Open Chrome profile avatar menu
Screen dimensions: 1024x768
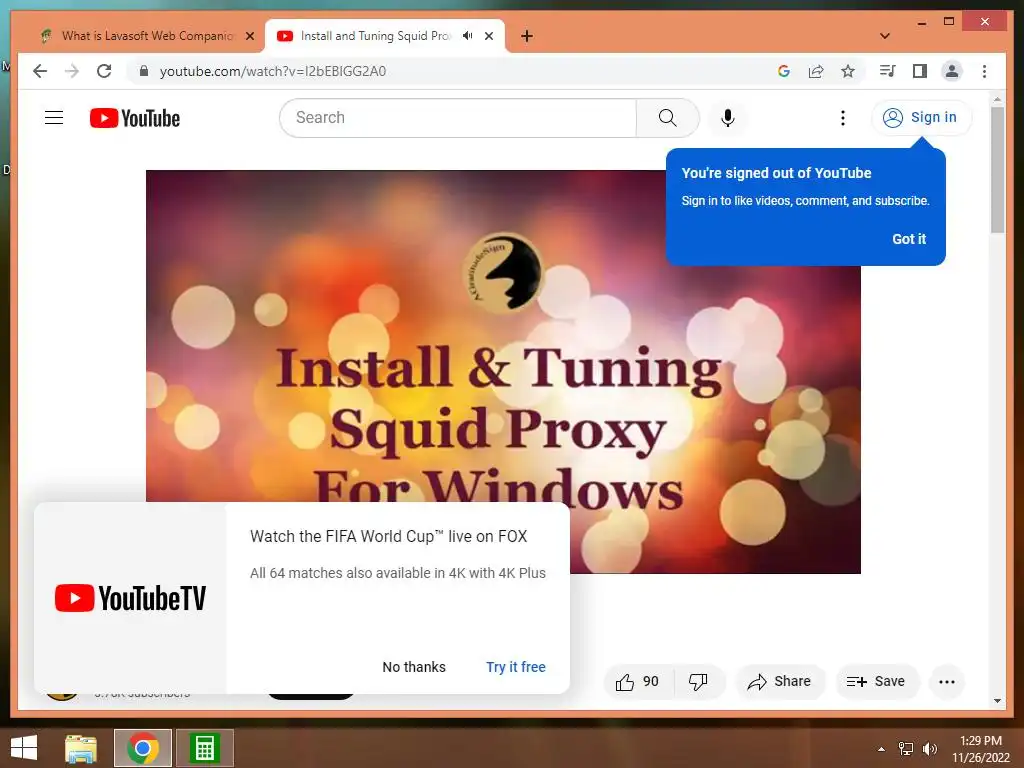click(952, 71)
